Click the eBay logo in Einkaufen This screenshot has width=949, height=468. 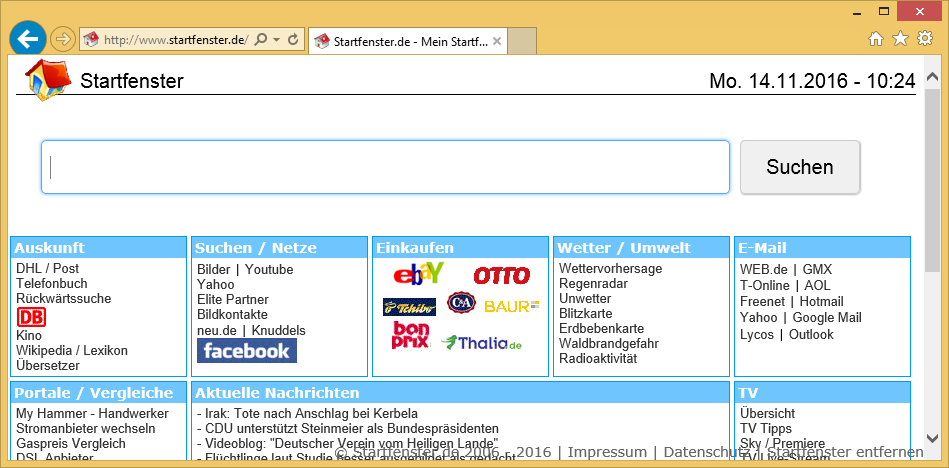tap(418, 274)
